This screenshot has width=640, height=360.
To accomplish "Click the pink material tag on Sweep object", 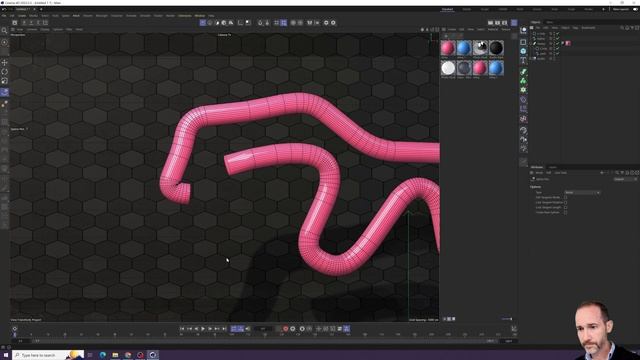I will tap(568, 43).
